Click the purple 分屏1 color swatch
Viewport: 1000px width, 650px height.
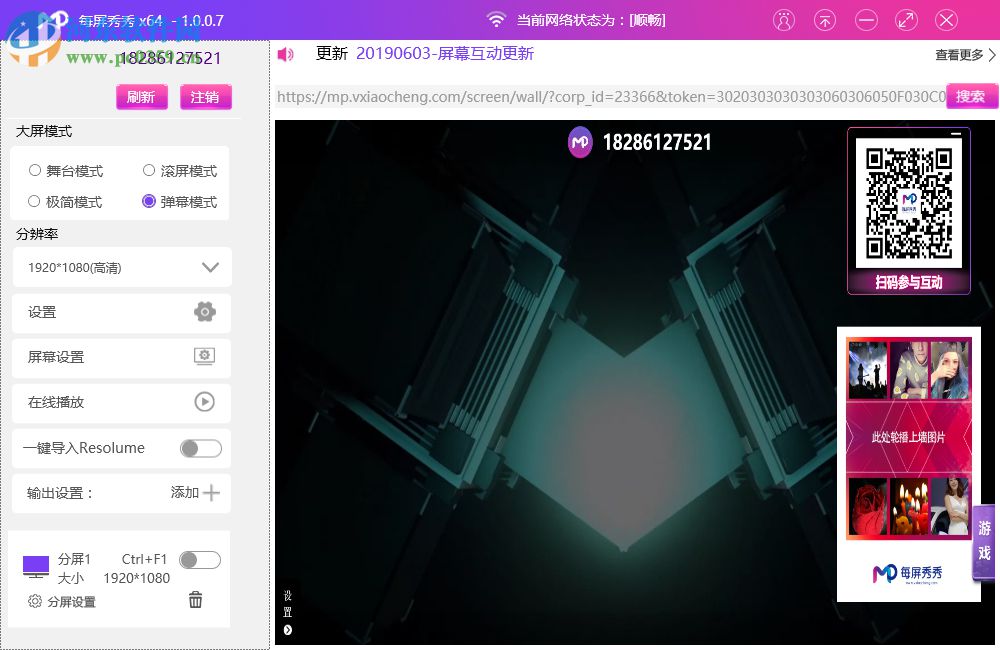point(35,563)
